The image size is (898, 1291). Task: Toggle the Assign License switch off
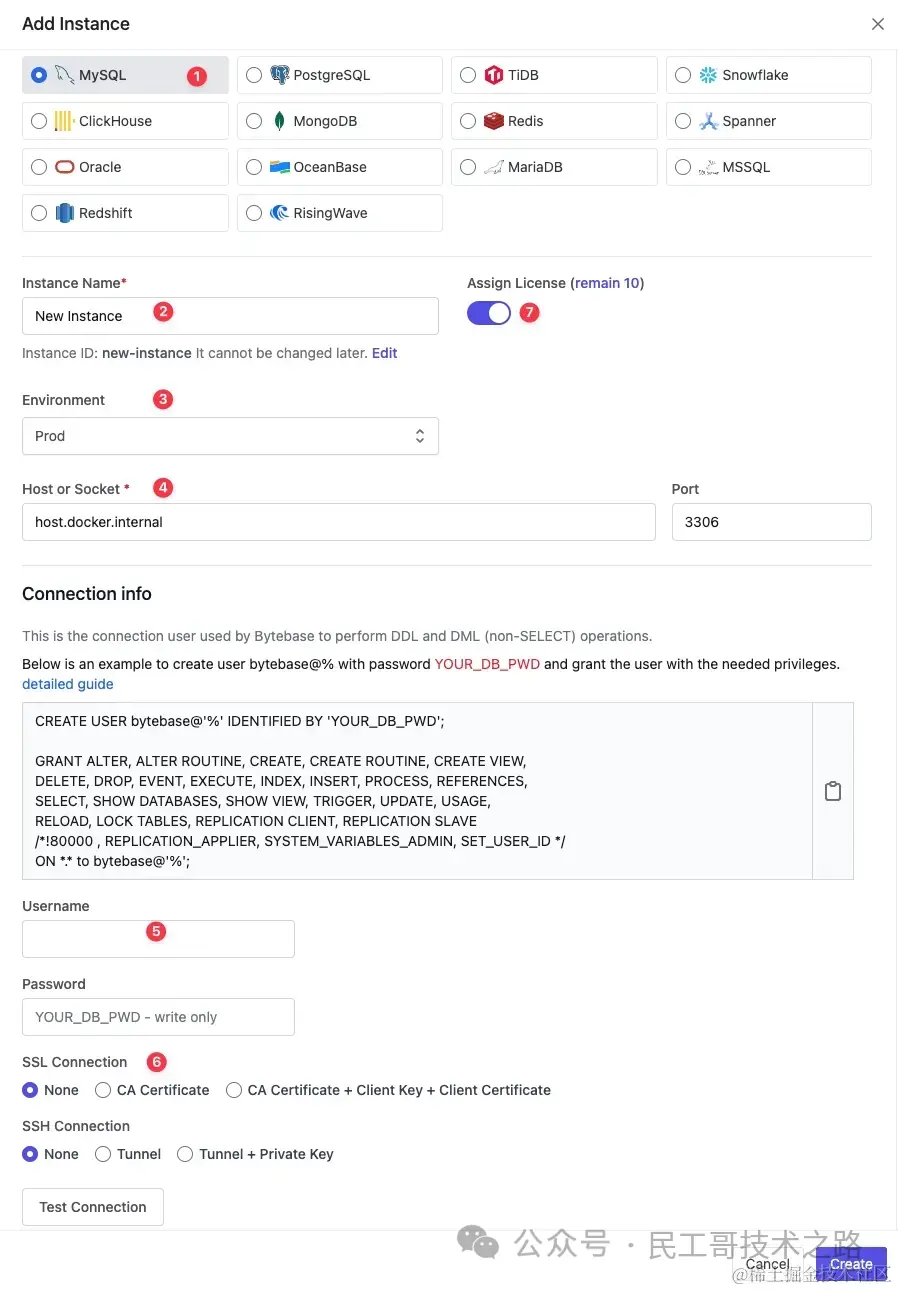pyautogui.click(x=489, y=313)
